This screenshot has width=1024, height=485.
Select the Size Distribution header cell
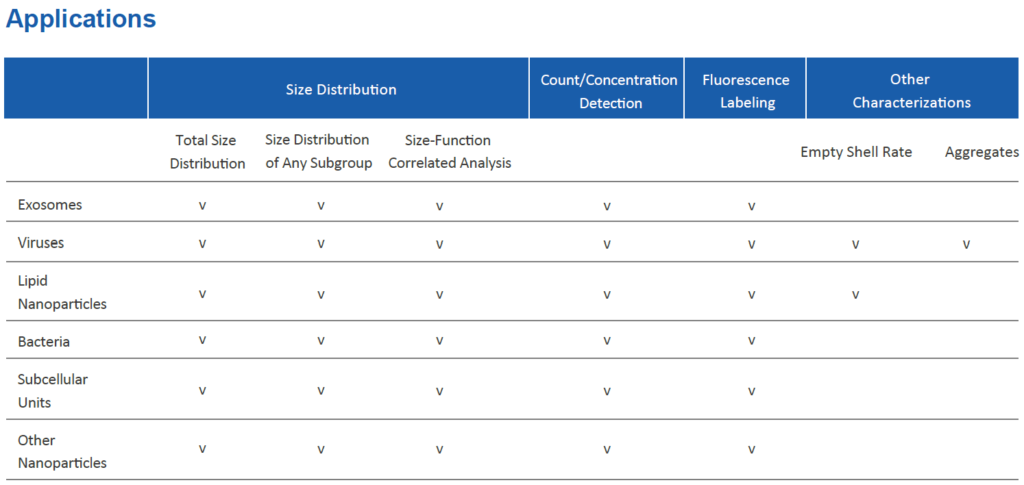(x=339, y=88)
